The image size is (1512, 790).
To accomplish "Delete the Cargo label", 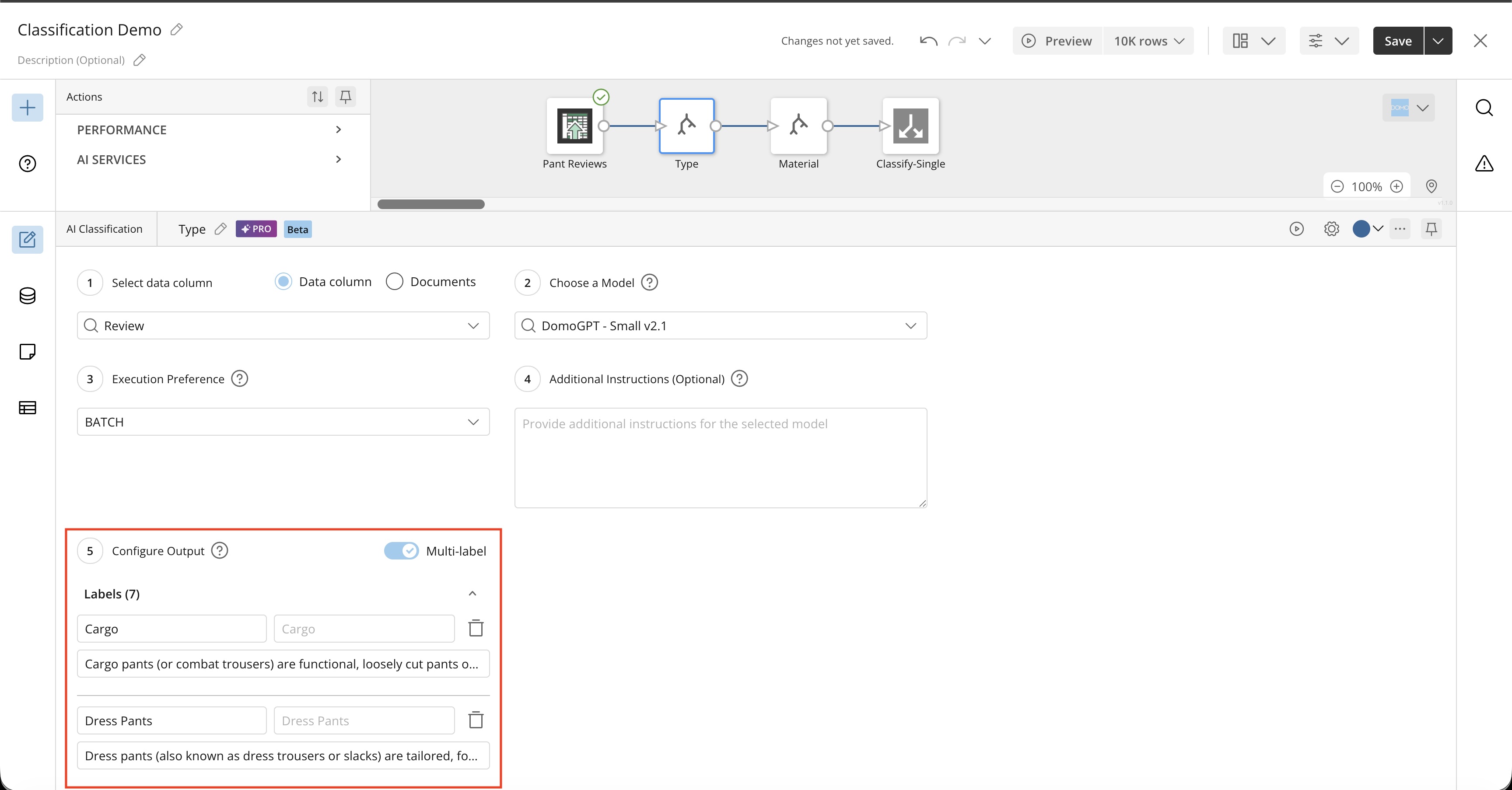I will coord(476,628).
